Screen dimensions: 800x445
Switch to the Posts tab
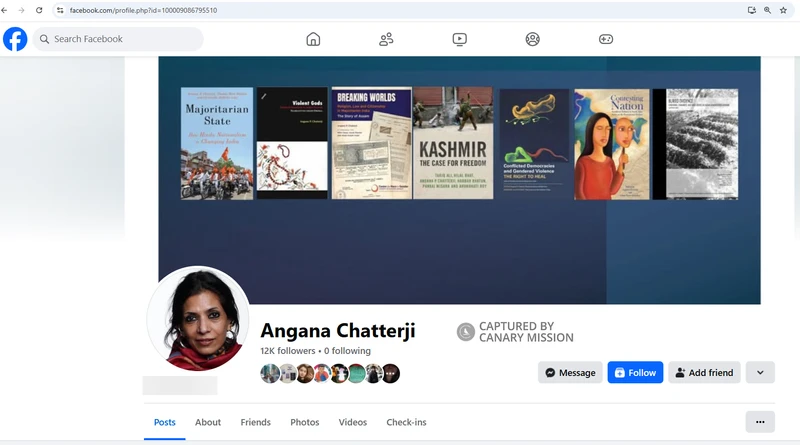click(x=165, y=423)
